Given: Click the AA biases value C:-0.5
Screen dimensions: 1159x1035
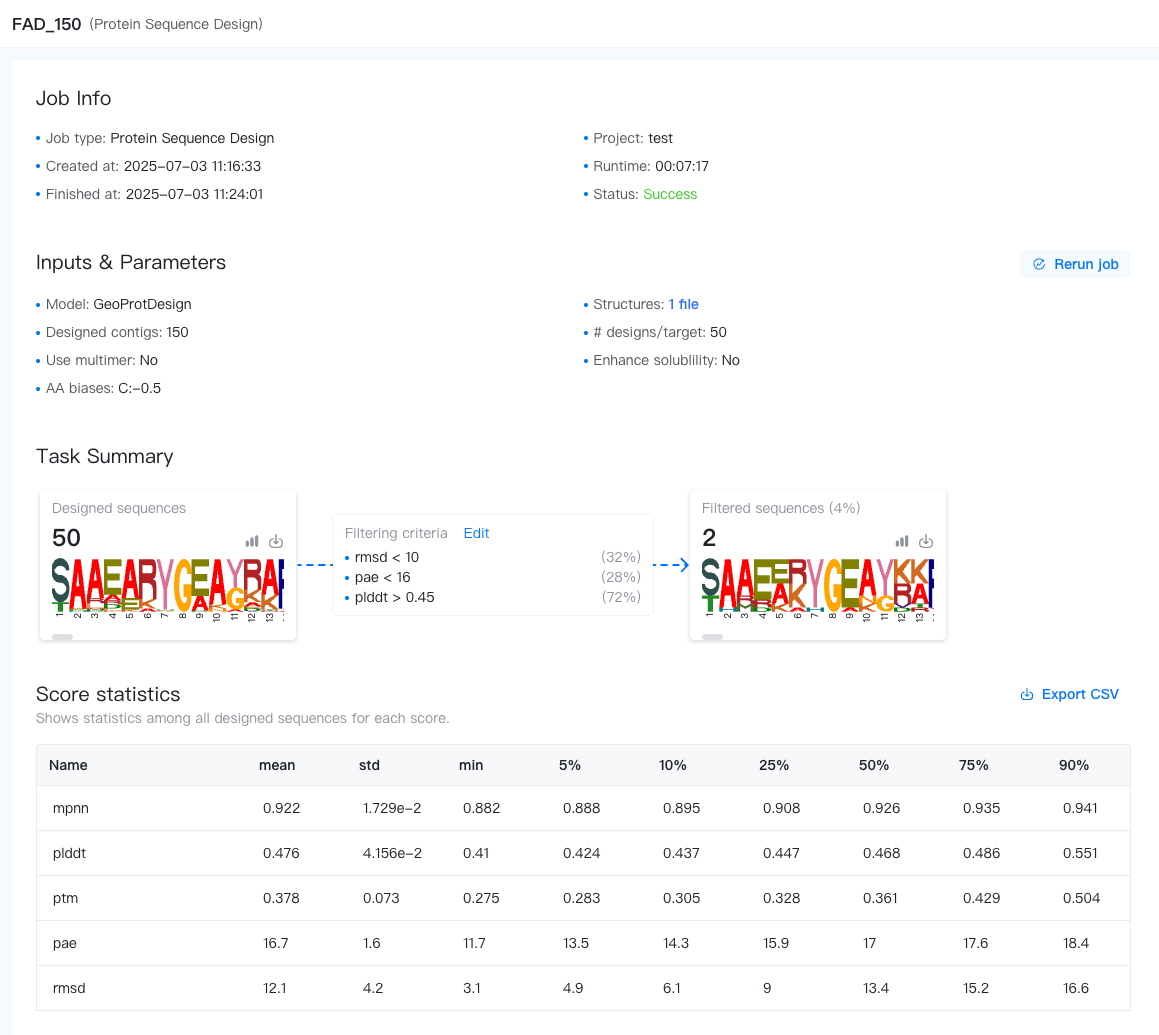Looking at the screenshot, I should tap(139, 388).
